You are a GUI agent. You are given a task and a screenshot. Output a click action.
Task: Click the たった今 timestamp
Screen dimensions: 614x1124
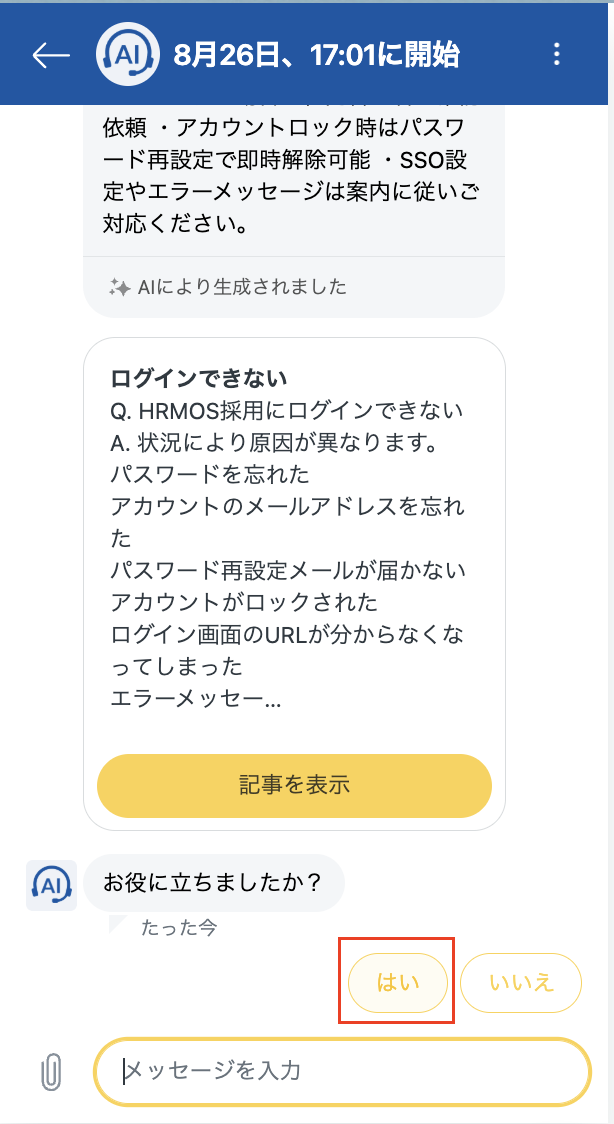pyautogui.click(x=179, y=928)
